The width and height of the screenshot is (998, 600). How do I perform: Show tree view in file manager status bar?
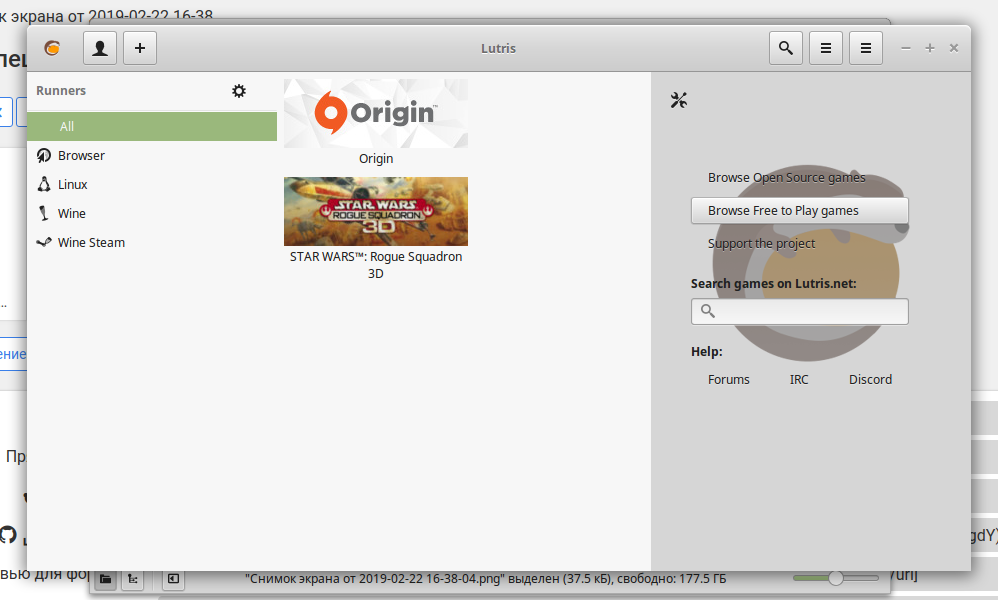[132, 579]
